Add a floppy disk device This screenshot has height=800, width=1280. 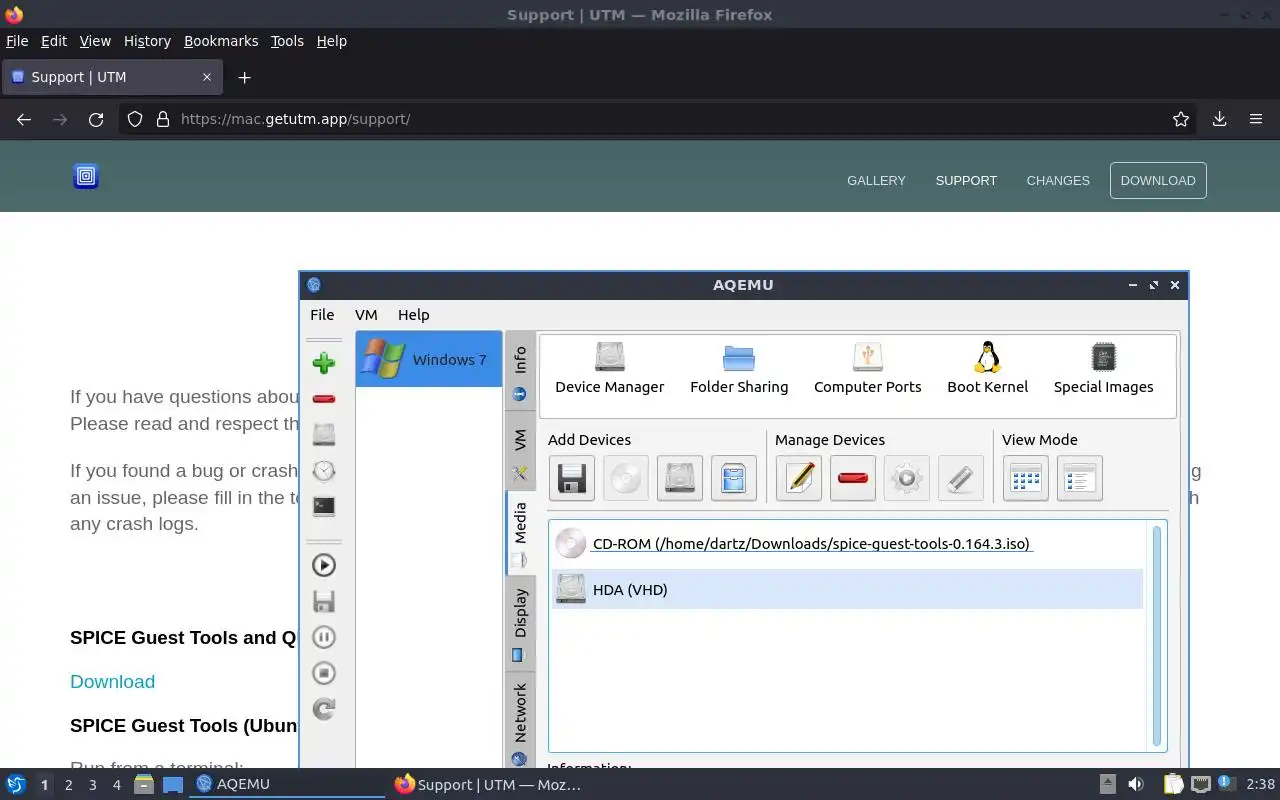572,478
